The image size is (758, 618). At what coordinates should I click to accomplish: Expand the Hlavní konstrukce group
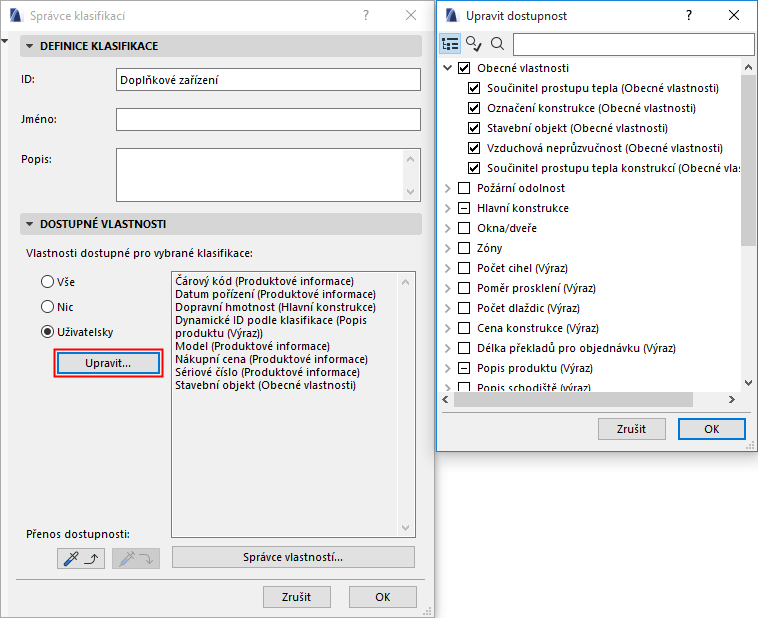click(x=448, y=208)
